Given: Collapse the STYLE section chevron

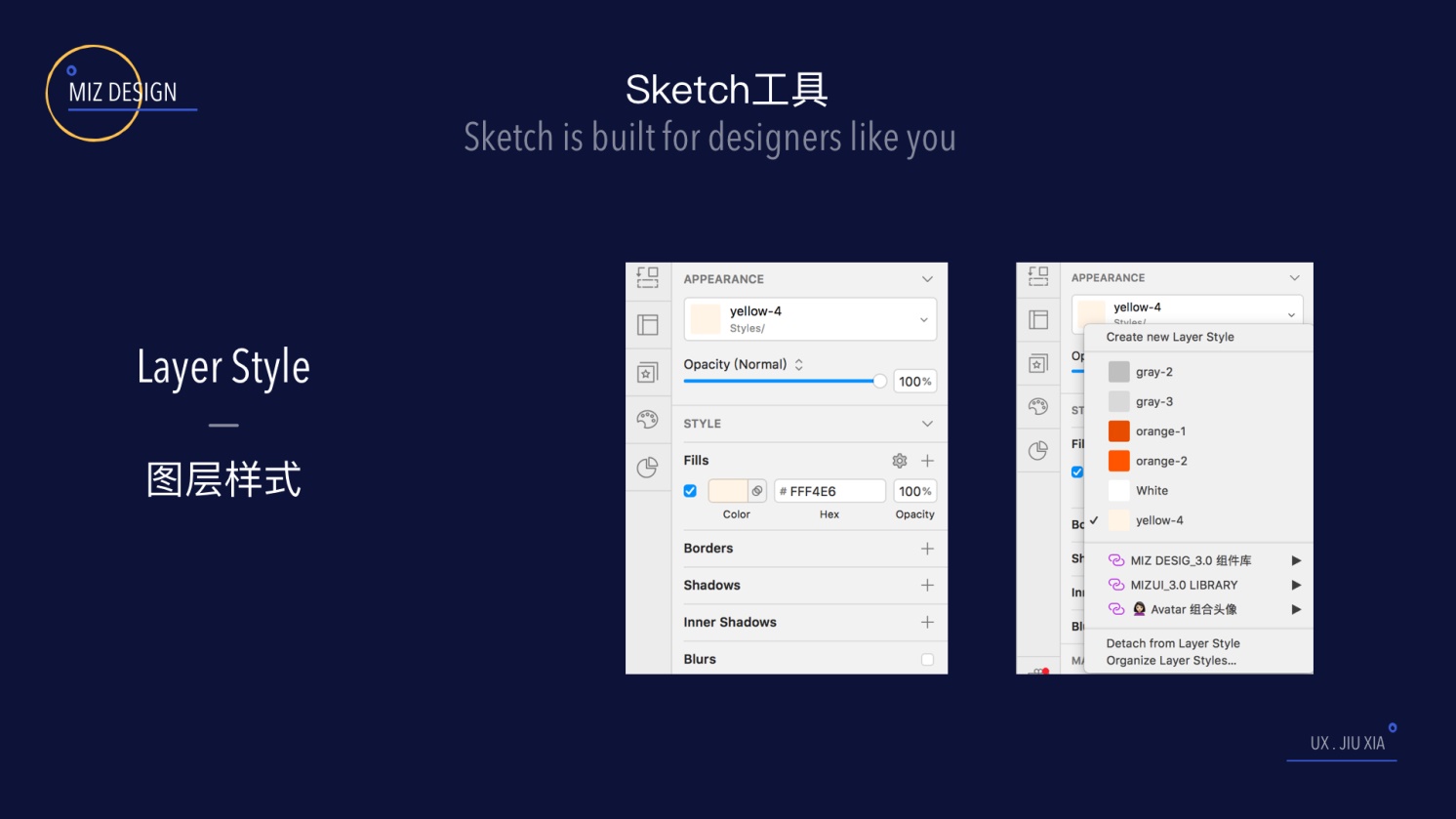Looking at the screenshot, I should click(x=927, y=424).
